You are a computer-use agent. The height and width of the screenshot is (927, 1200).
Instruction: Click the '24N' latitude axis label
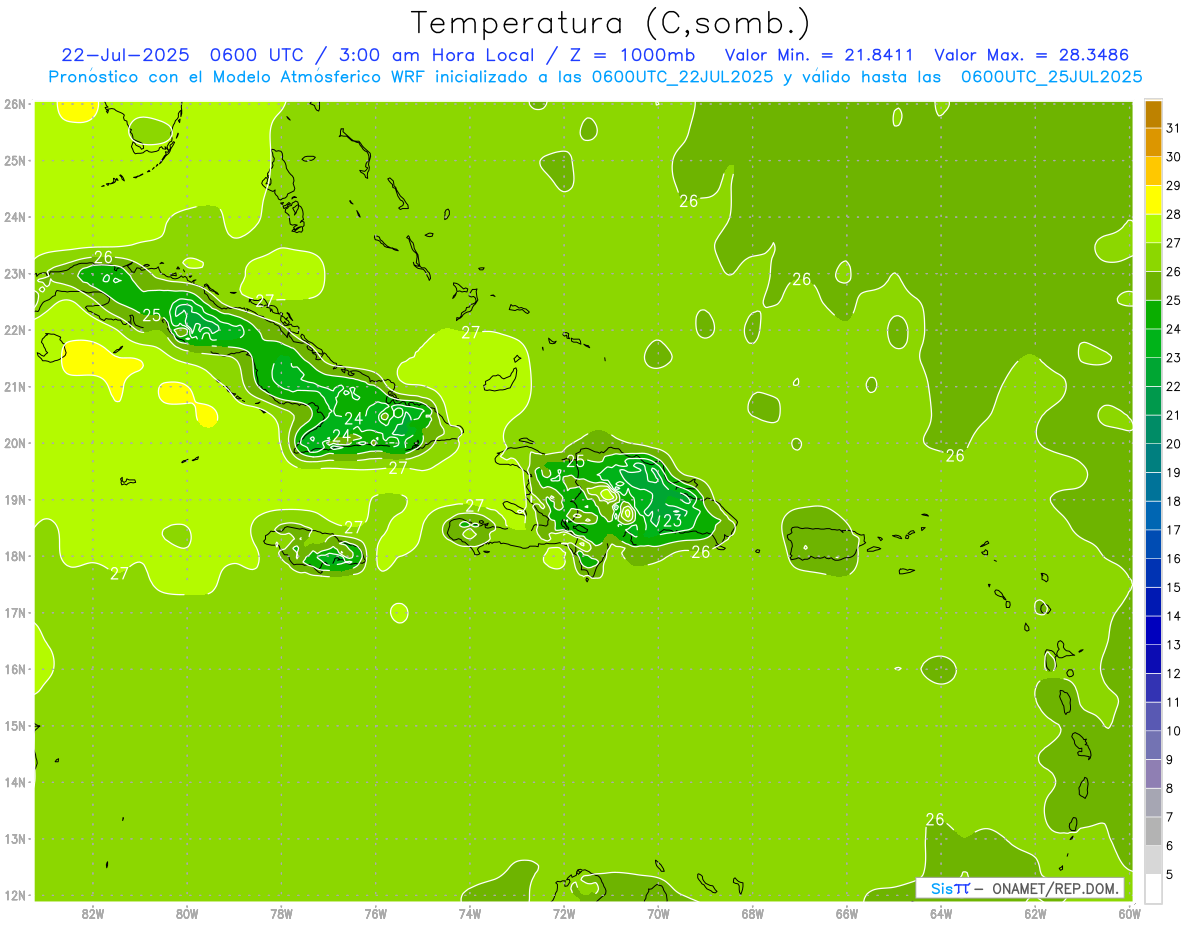(x=15, y=216)
